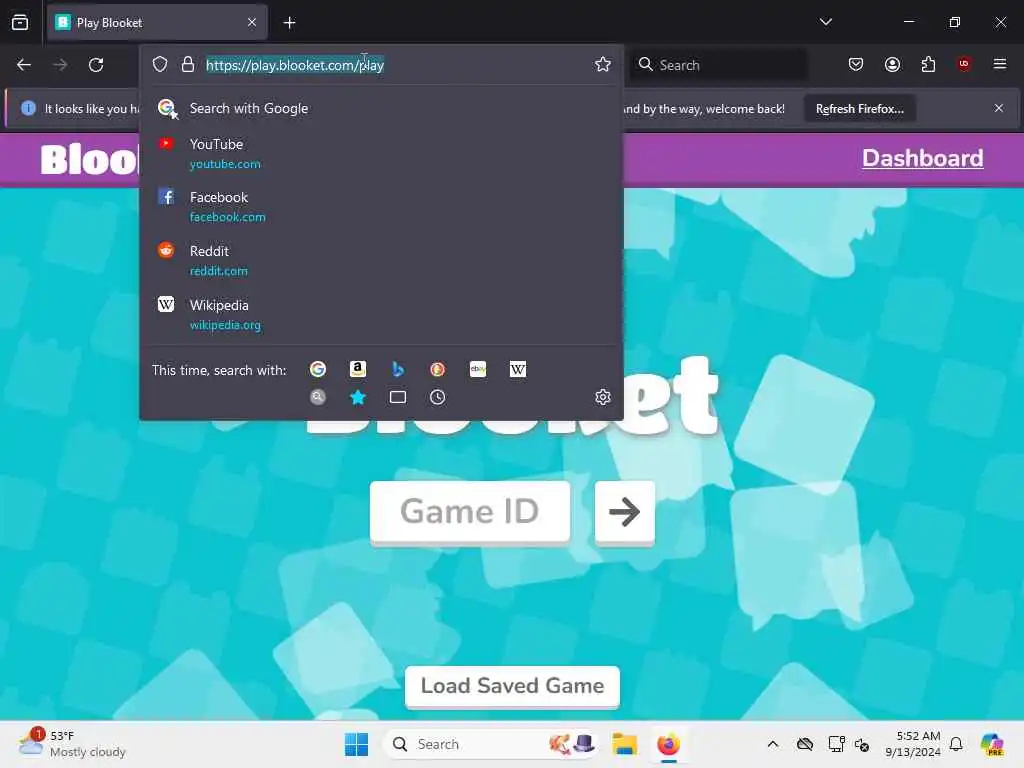Search this time with DuckDuckGo
Viewport: 1024px width, 768px height.
click(438, 370)
